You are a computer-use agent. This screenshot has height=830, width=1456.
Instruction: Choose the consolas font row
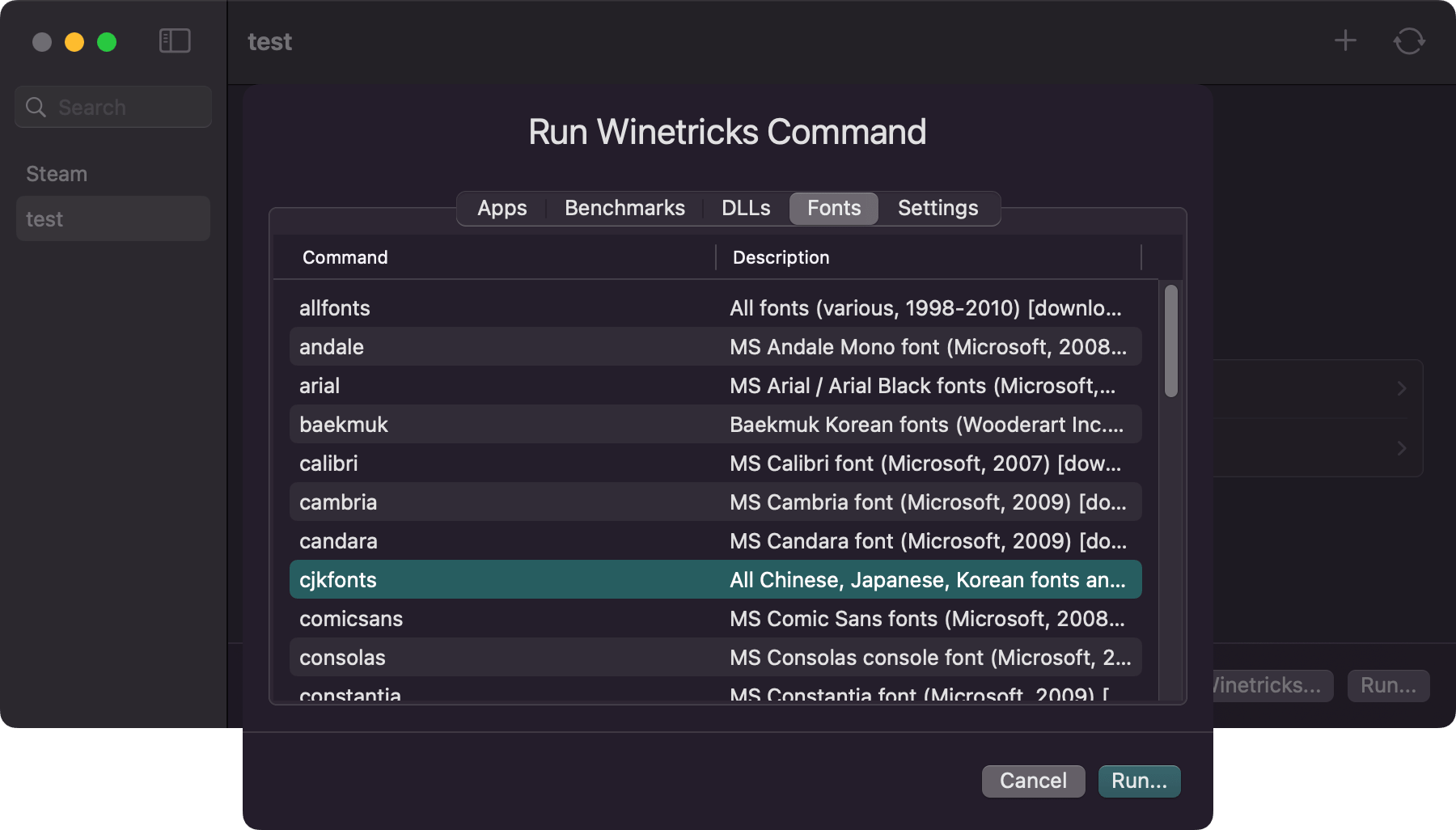716,658
